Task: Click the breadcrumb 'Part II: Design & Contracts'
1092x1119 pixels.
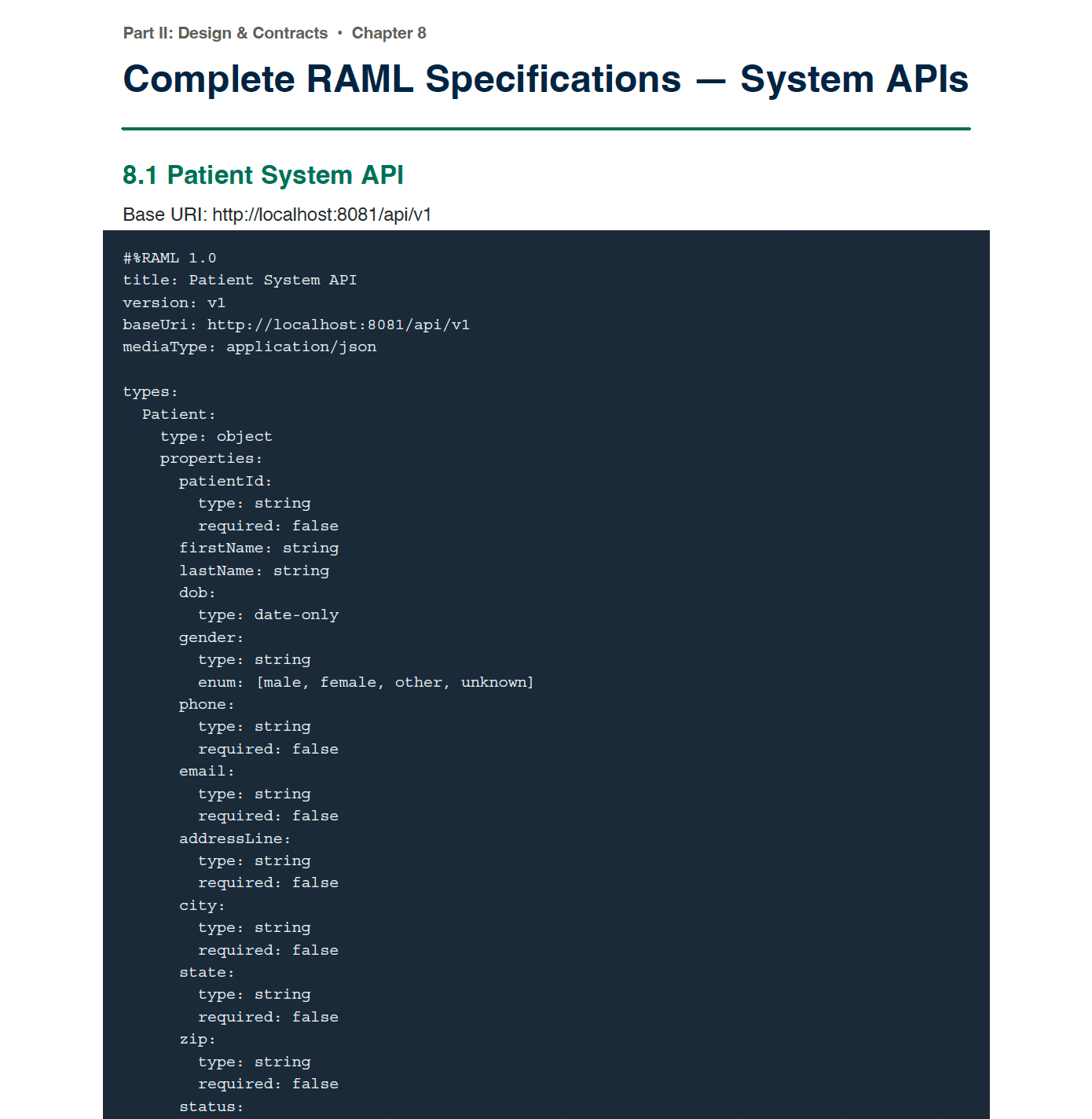Action: (225, 33)
